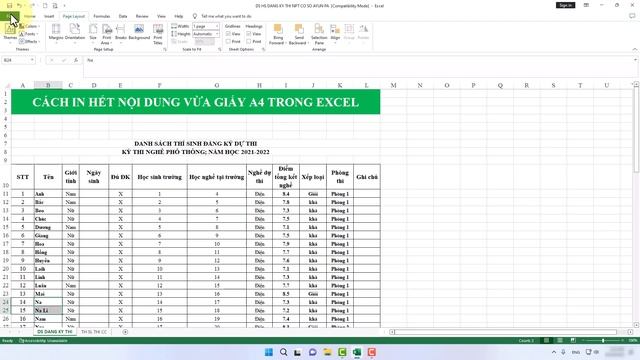The image size is (640, 360).
Task: Click Bring Forward in Arrange group
Action: [278, 33]
